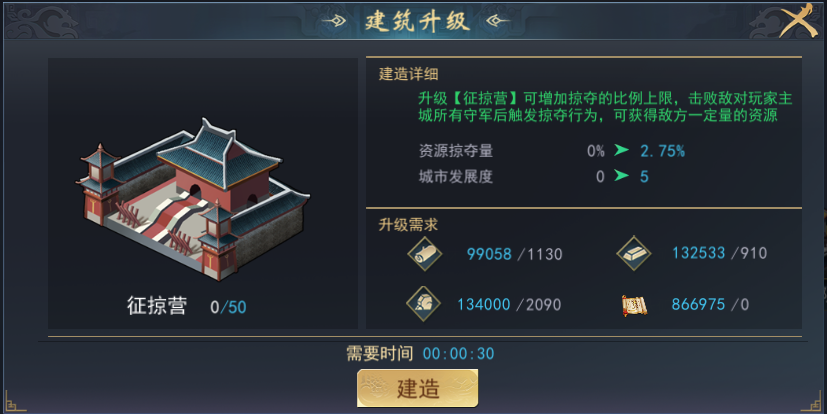Click the scroll decree resource icon
Image resolution: width=827 pixels, height=414 pixels.
[634, 305]
